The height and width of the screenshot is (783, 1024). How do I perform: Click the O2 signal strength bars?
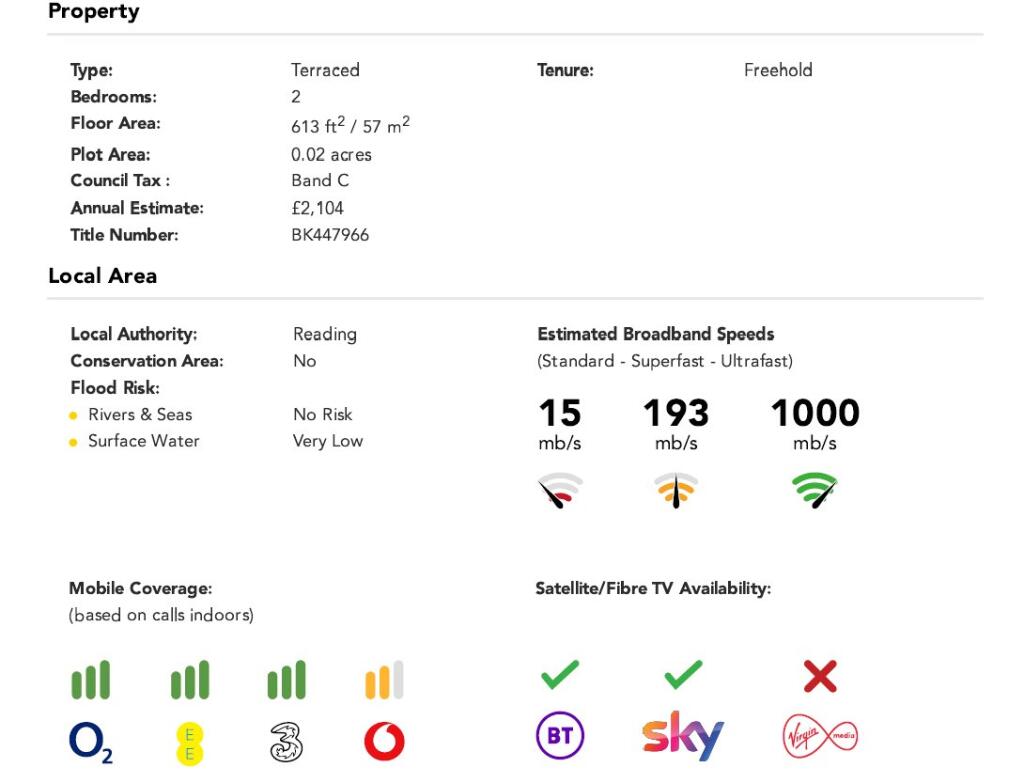(x=91, y=681)
